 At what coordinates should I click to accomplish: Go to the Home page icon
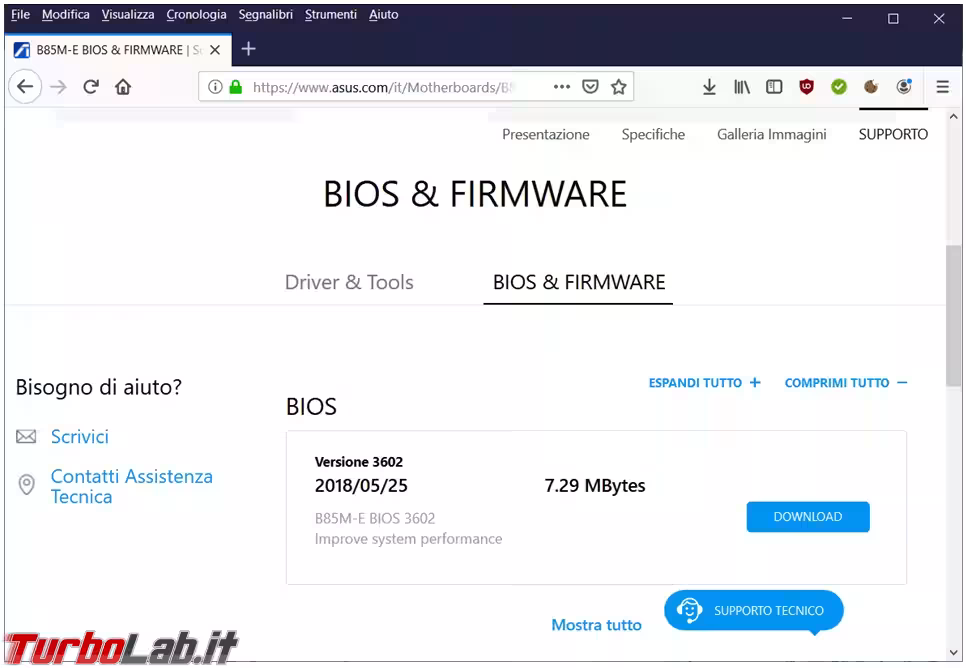tap(123, 87)
